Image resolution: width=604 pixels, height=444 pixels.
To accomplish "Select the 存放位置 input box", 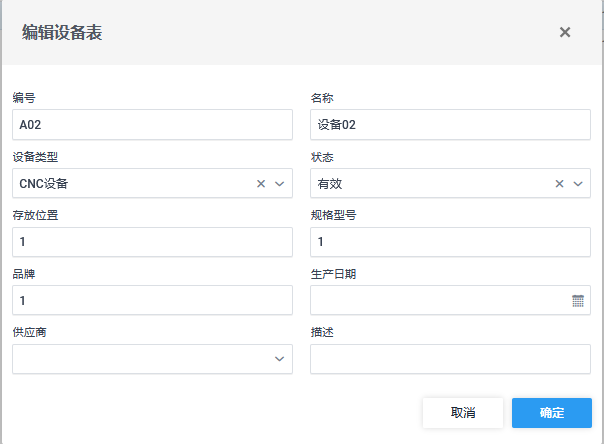I will pos(152,242).
